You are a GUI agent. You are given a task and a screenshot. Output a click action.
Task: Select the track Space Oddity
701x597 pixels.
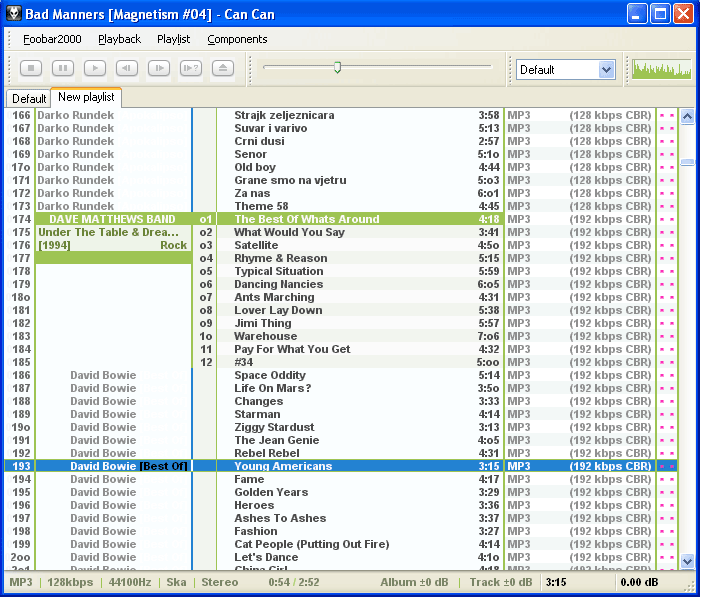tap(270, 375)
